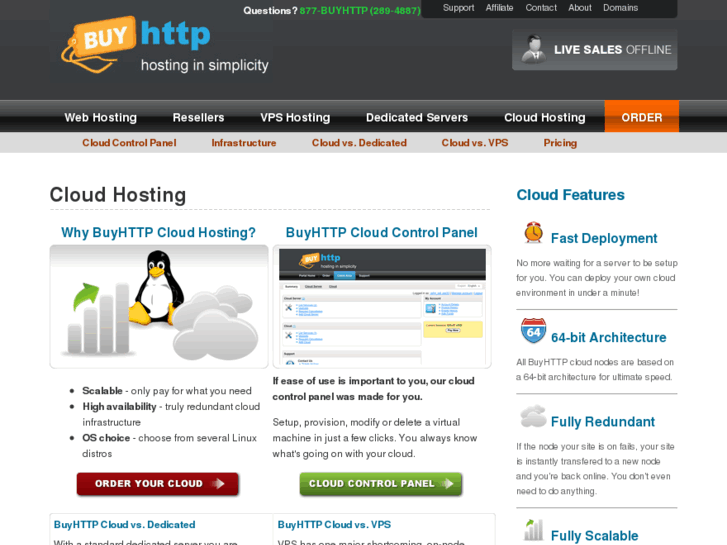The width and height of the screenshot is (727, 545).
Task: Open the Pricing submenu link
Action: coord(560,143)
